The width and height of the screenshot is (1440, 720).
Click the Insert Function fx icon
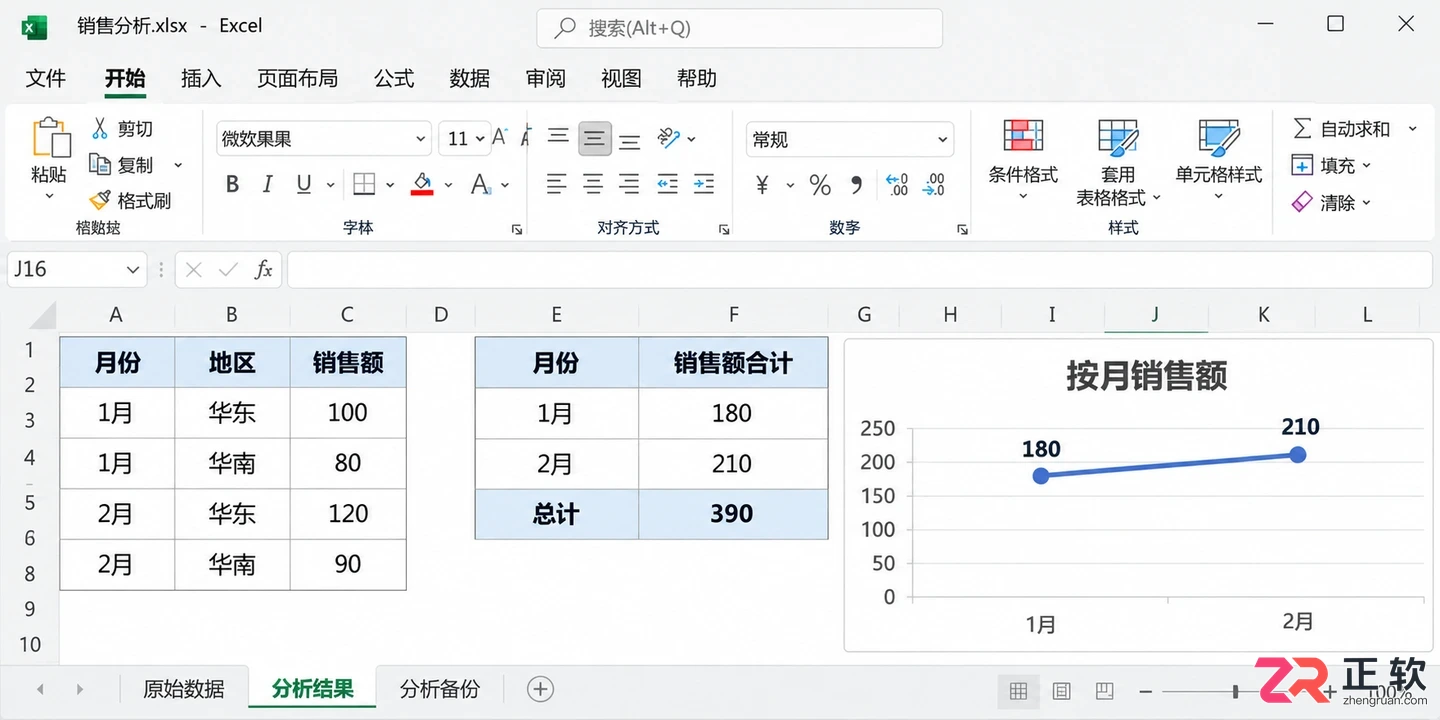[x=263, y=269]
